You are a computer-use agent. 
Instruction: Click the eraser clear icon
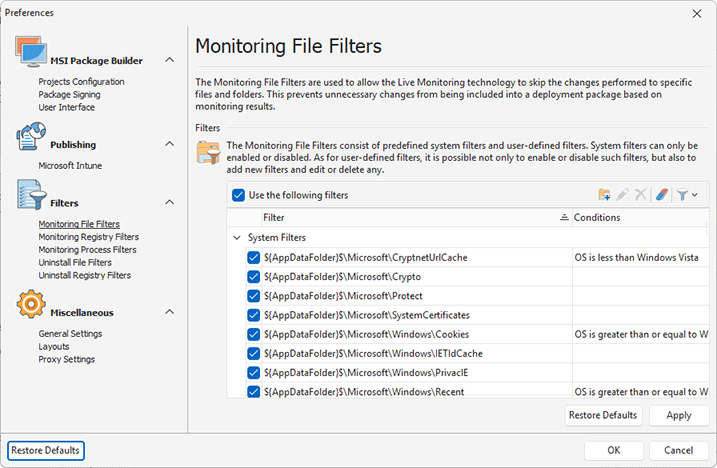click(x=661, y=195)
